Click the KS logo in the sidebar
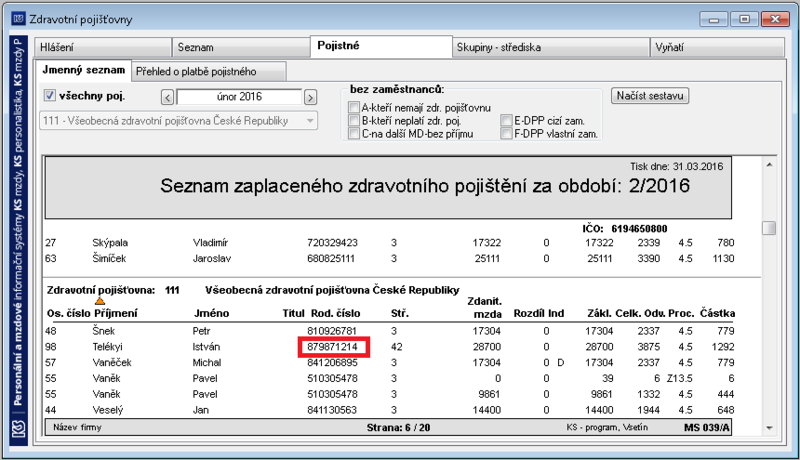Image resolution: width=800 pixels, height=460 pixels. pyautogui.click(x=18, y=427)
